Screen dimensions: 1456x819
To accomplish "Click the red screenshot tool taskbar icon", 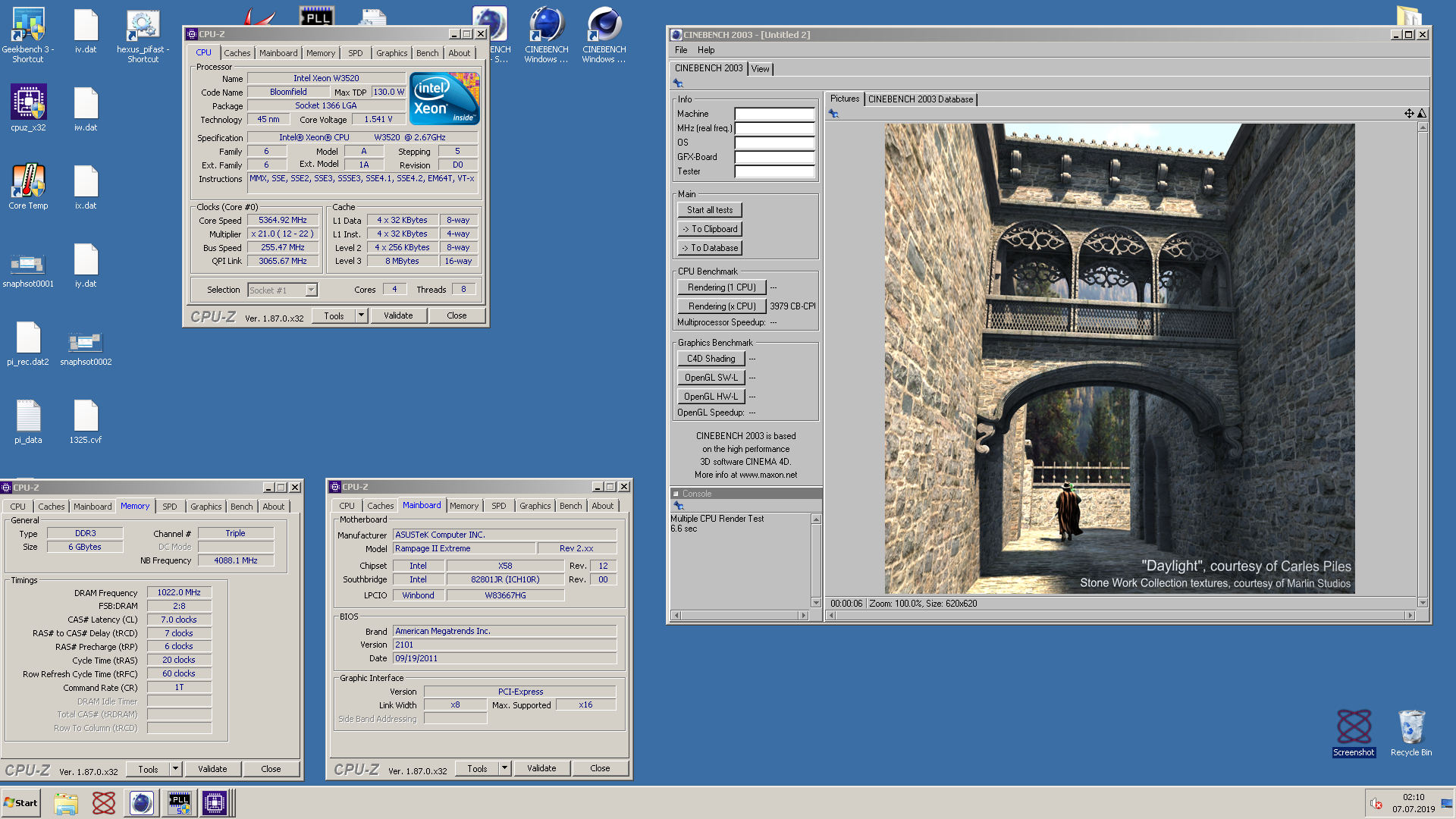I will click(x=104, y=803).
